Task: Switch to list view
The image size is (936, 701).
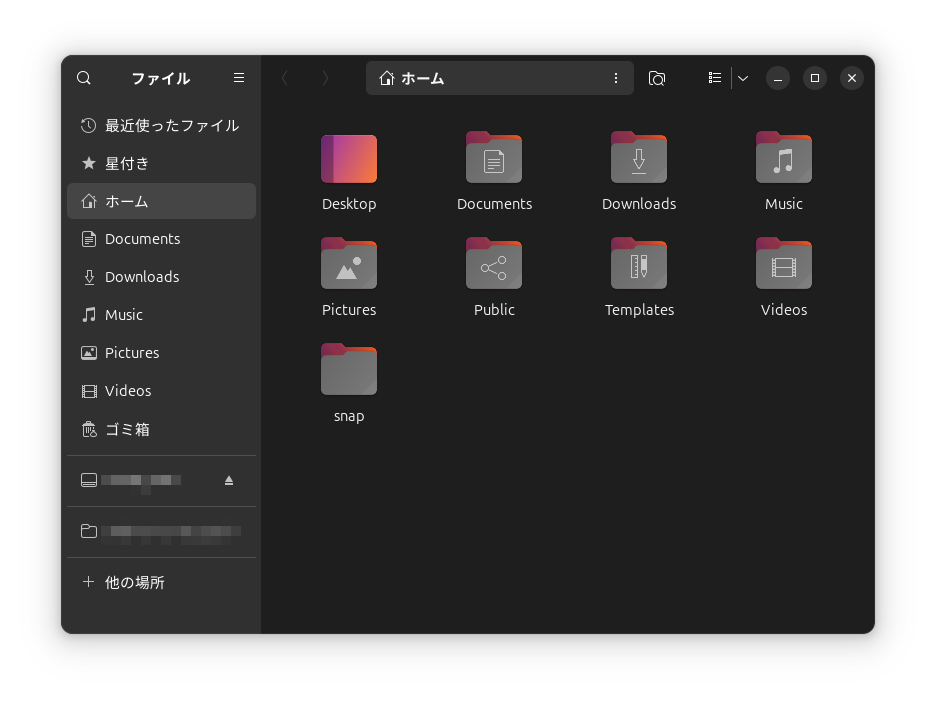Action: point(715,78)
